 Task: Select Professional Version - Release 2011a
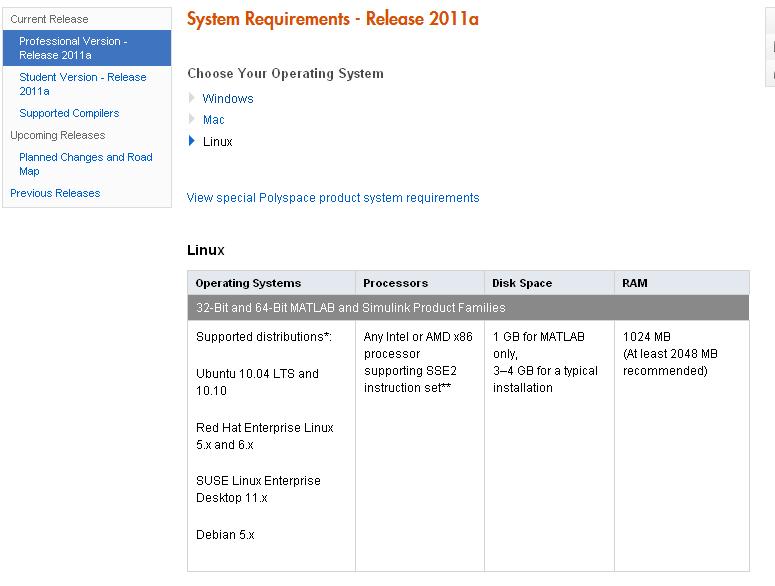tap(73, 48)
